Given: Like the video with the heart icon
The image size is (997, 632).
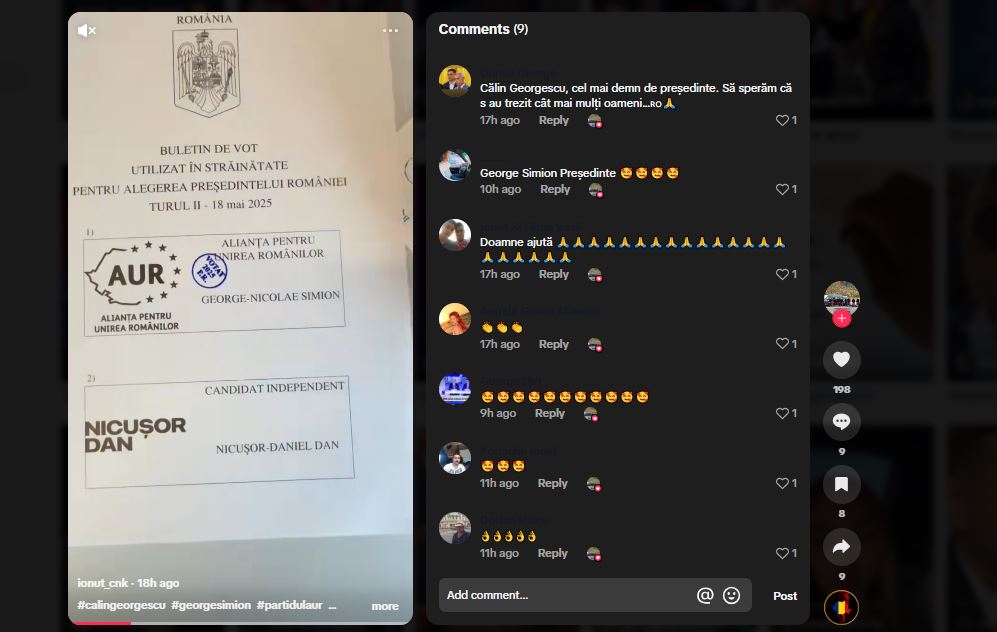Looking at the screenshot, I should (x=841, y=360).
